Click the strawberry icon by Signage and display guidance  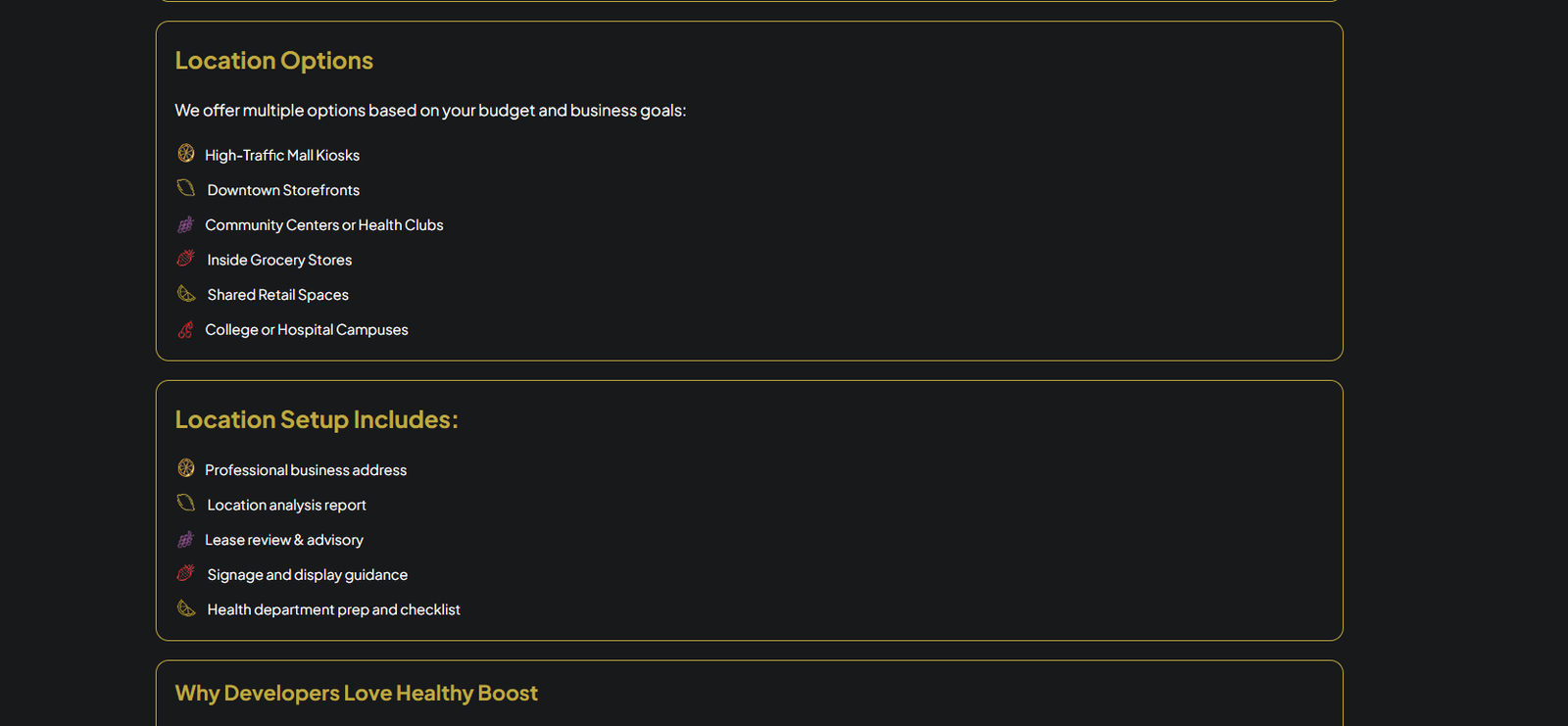point(186,573)
